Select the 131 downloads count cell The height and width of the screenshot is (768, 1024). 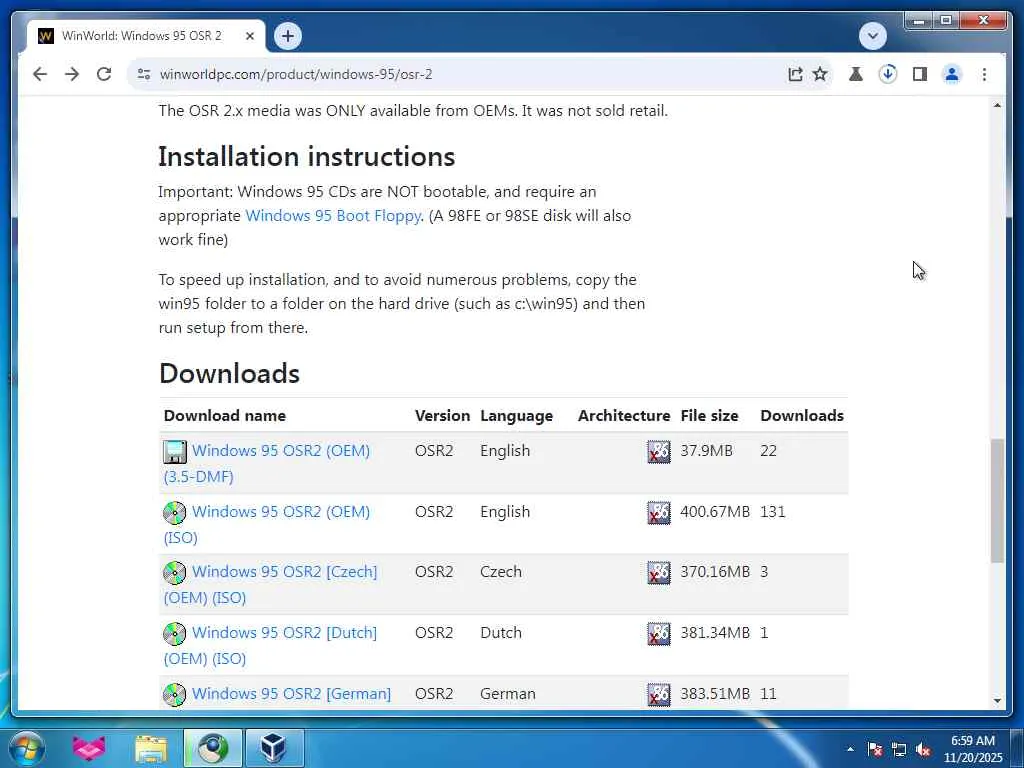(773, 511)
